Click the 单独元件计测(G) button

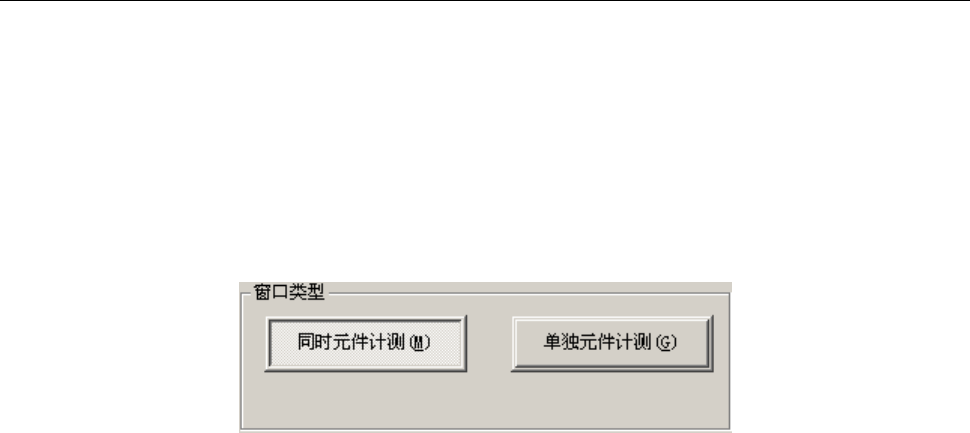(612, 343)
